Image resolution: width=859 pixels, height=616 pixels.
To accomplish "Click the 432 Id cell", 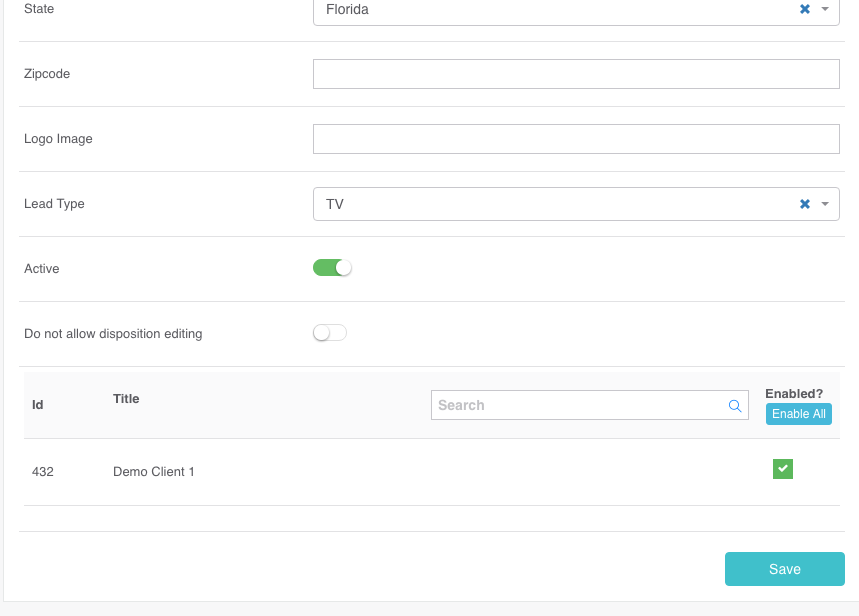I will click(x=43, y=471).
